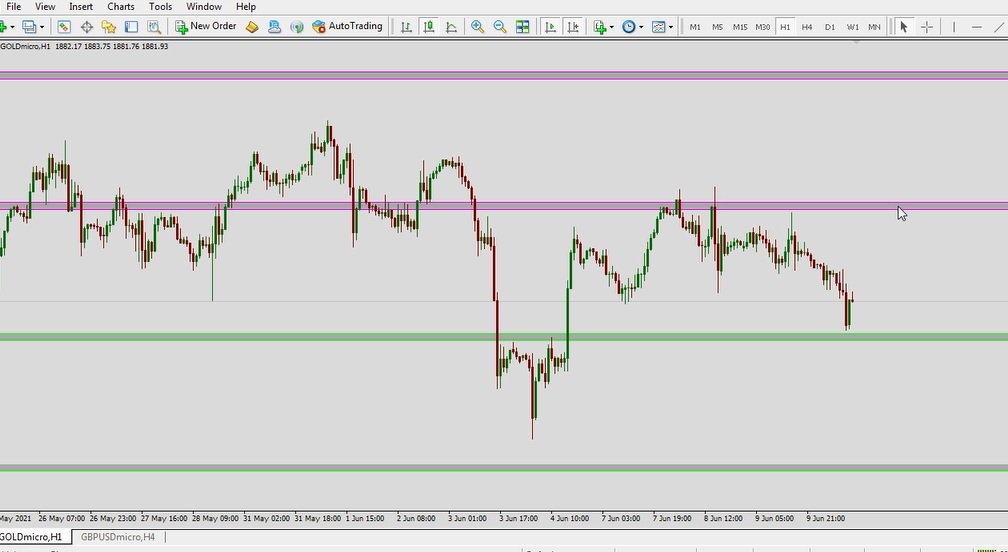Click the Templates icon
Image resolution: width=1008 pixels, height=552 pixels.
(658, 26)
